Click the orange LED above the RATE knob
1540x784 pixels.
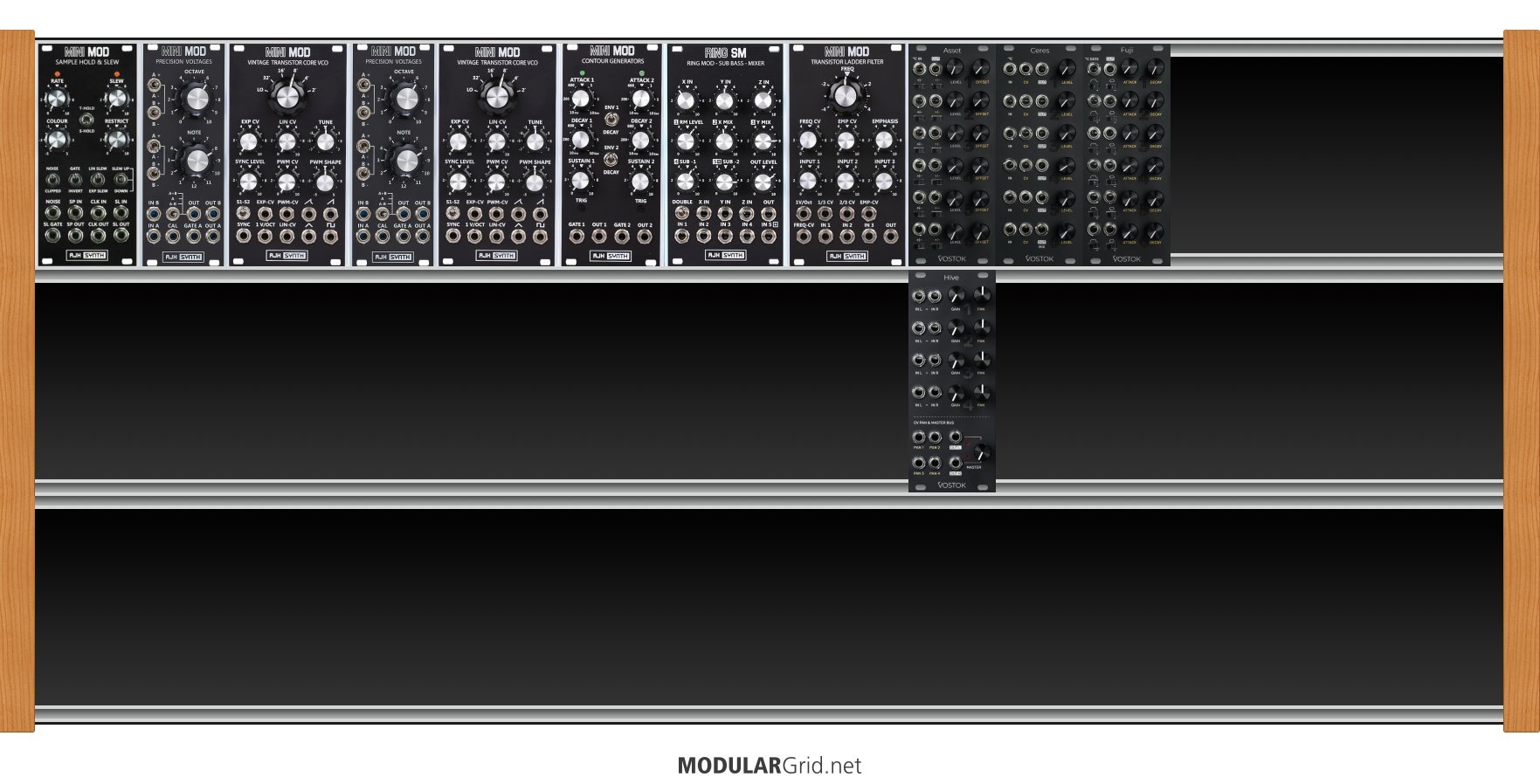[x=58, y=75]
